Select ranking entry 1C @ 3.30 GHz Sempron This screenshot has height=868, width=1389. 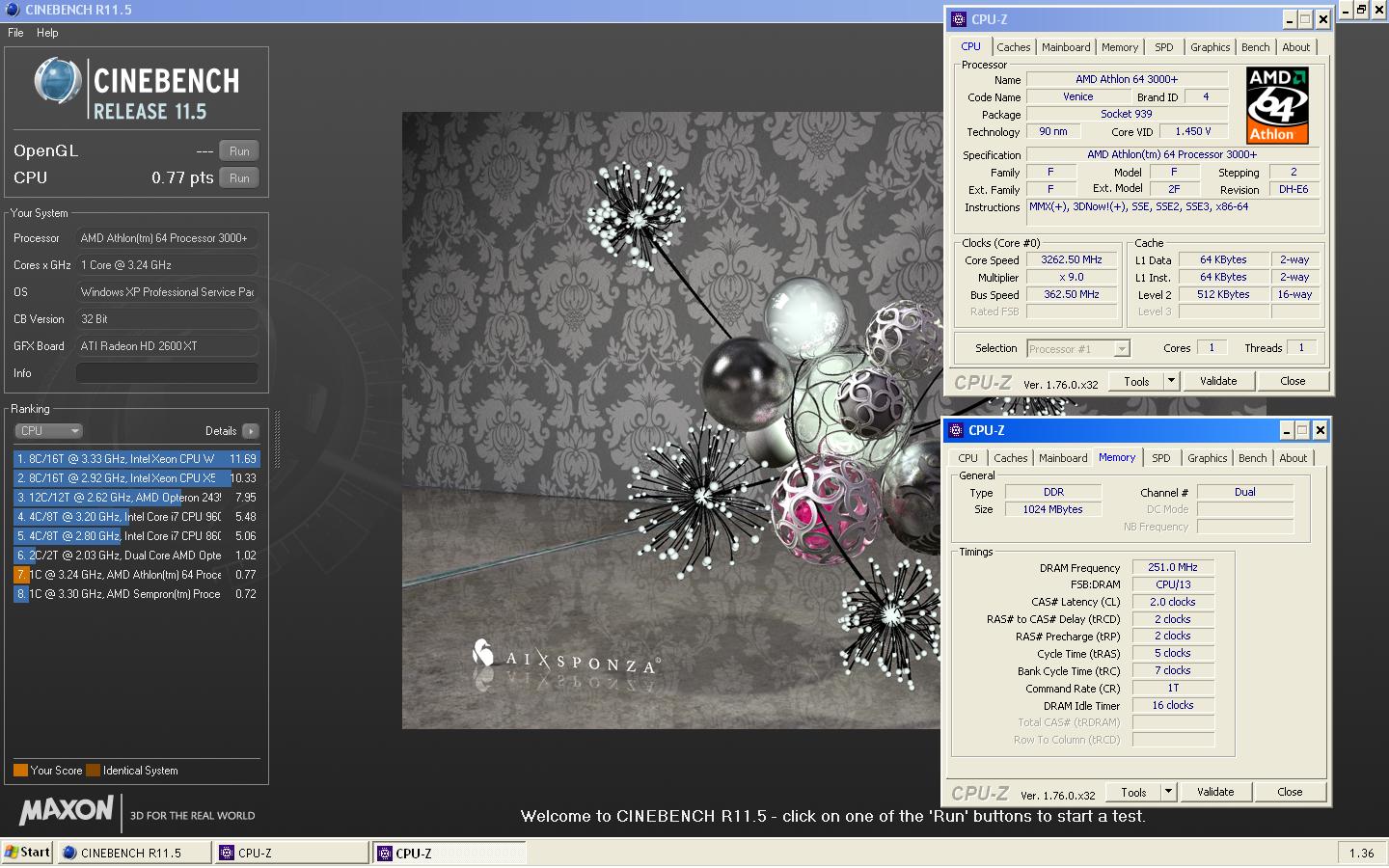[x=136, y=594]
